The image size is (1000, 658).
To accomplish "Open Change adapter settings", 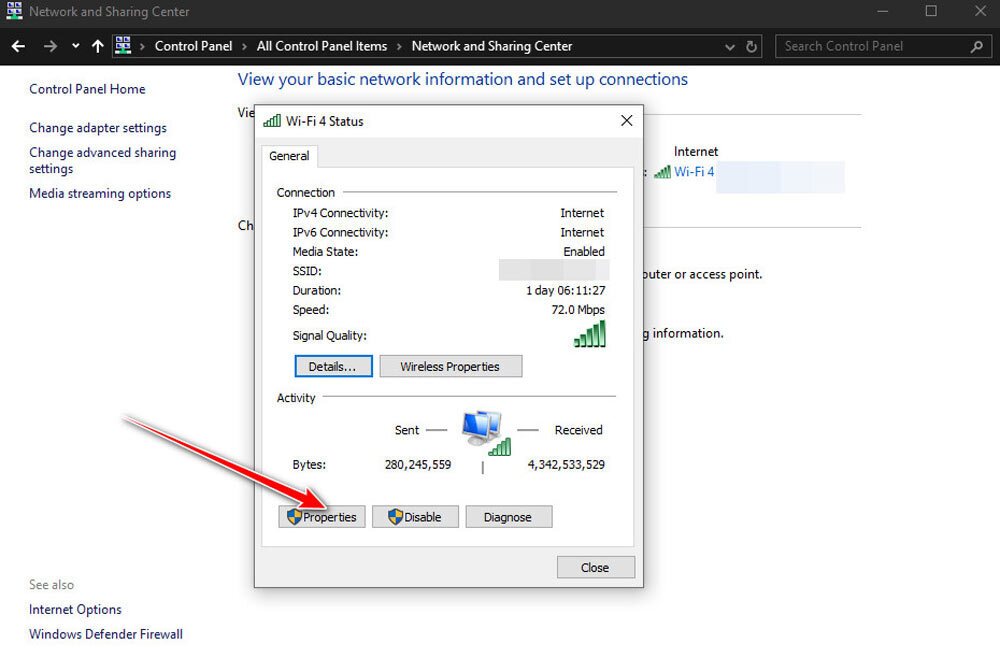I will tap(98, 128).
